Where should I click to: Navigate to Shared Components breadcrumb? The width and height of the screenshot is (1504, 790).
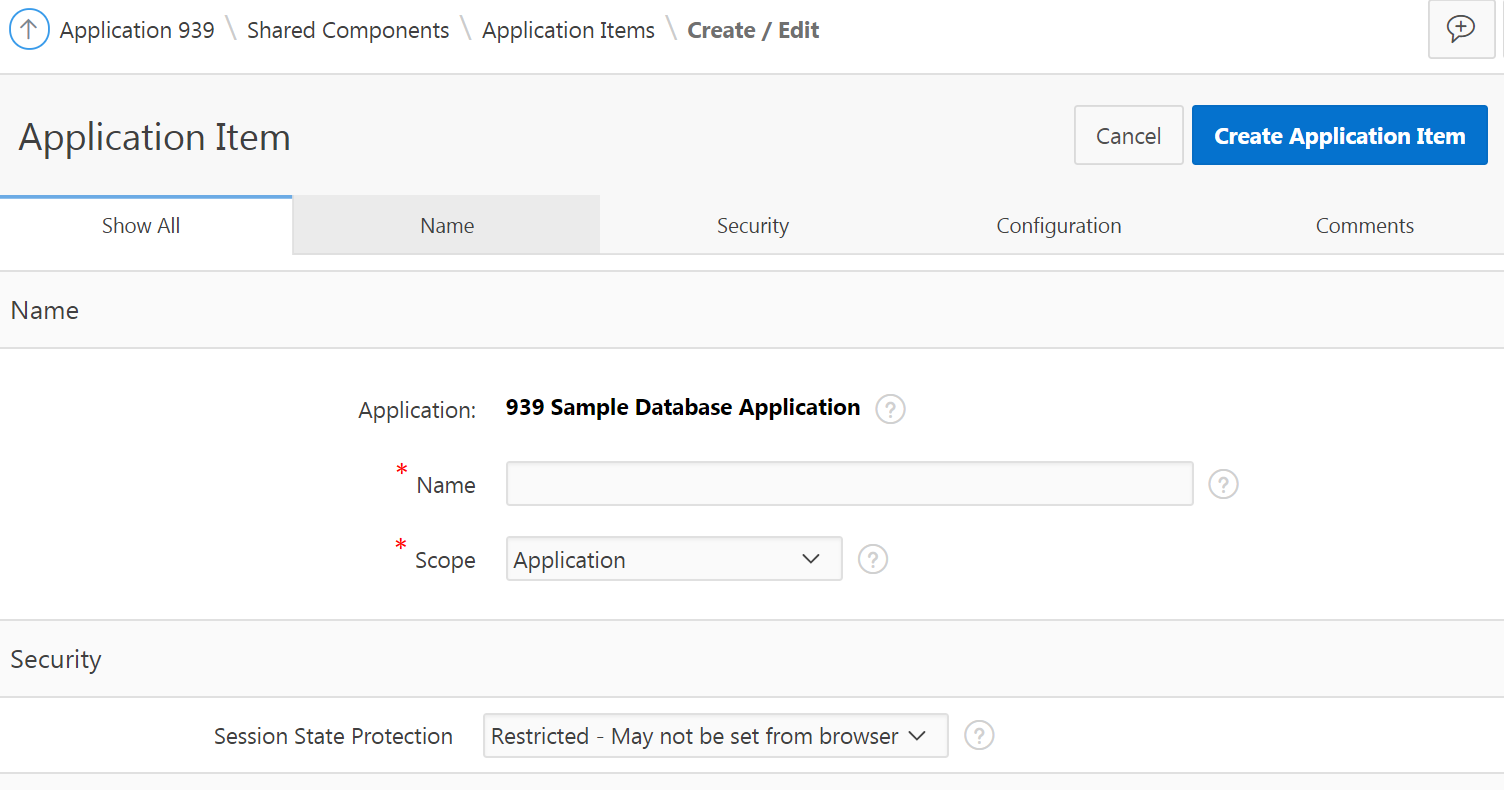pos(348,30)
